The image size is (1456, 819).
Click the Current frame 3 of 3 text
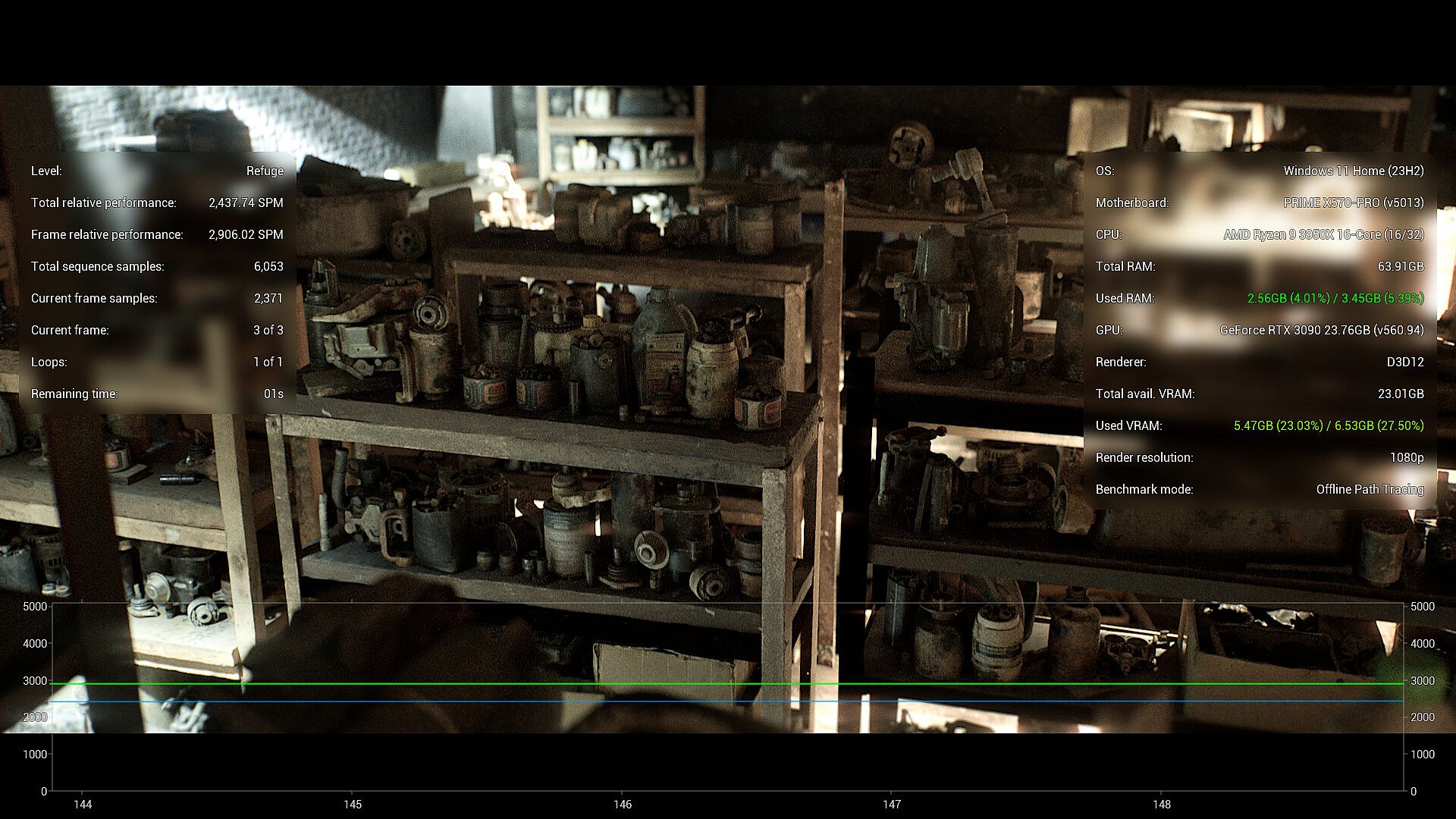coord(268,330)
